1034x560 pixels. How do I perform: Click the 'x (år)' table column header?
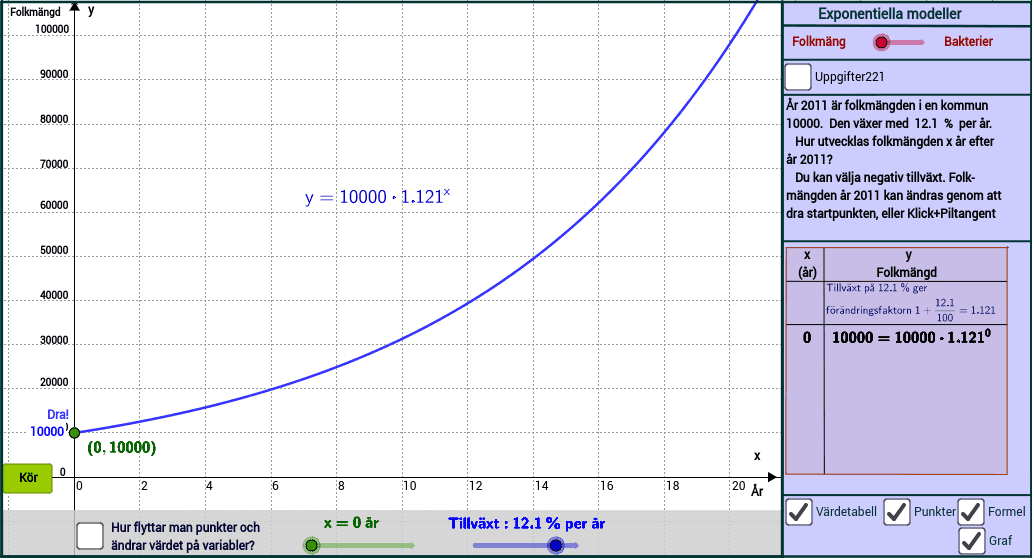(x=806, y=264)
